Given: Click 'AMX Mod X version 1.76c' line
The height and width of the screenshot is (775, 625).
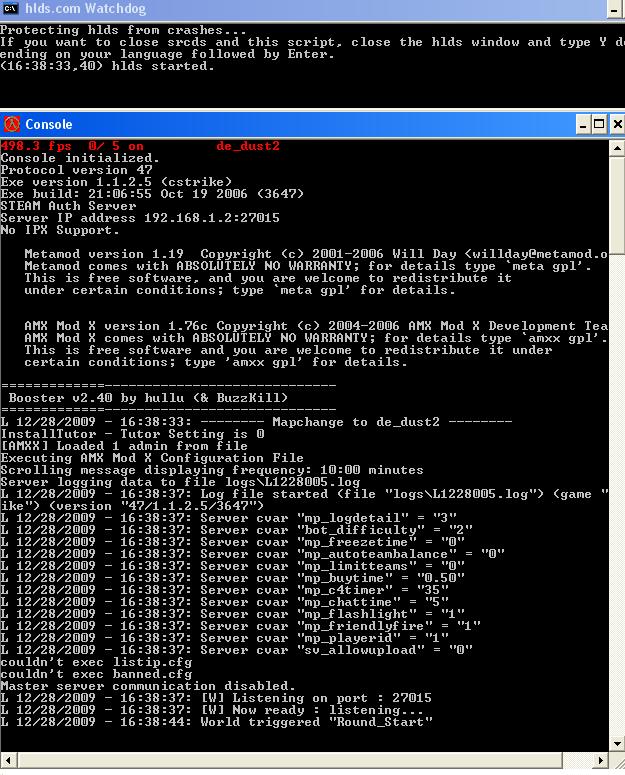Looking at the screenshot, I should [316, 326].
